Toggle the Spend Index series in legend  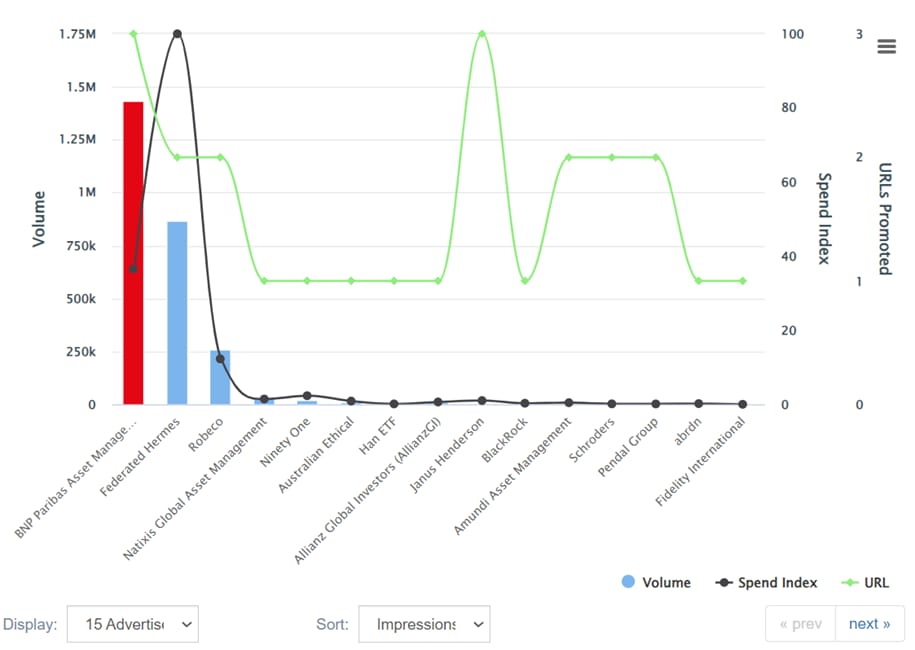click(x=766, y=582)
